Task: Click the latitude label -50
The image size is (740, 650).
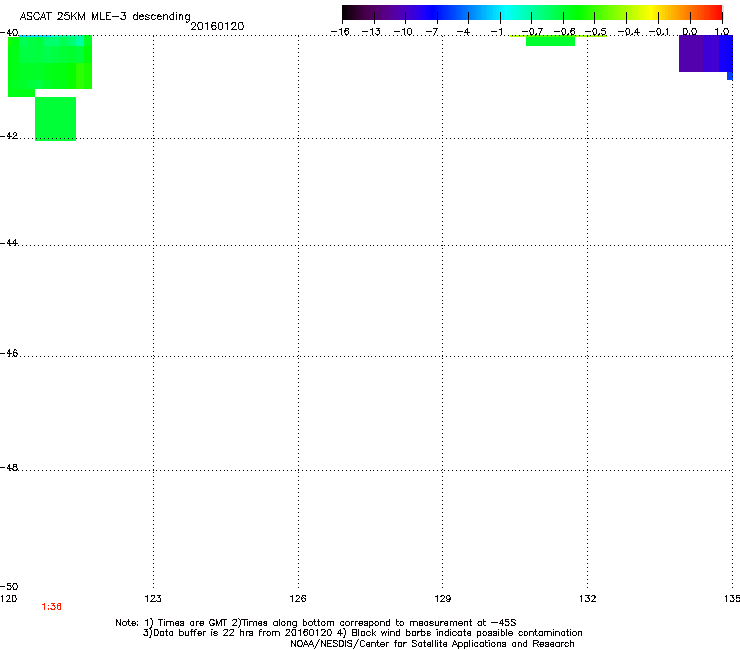Action: [x=9, y=587]
